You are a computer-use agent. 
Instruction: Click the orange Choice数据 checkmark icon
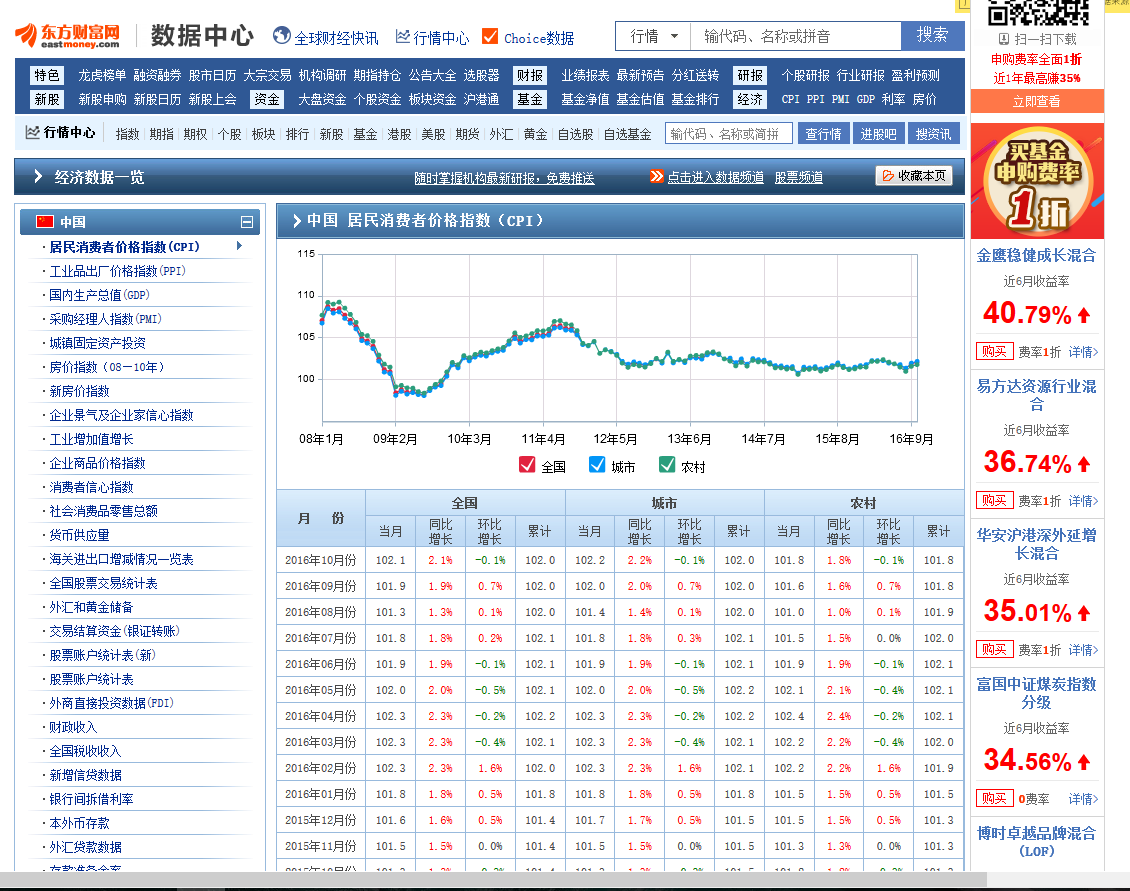(490, 37)
